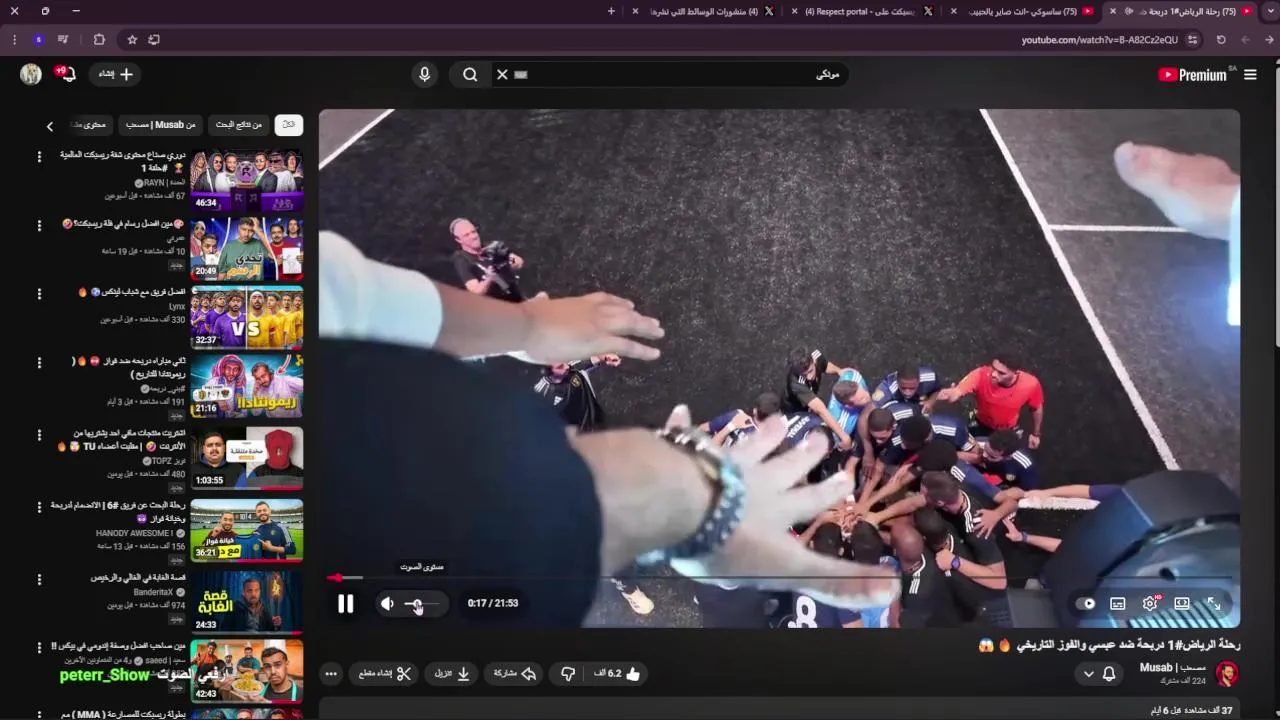This screenshot has width=1280, height=720.
Task: Bookmark this page with the star icon
Action: (132, 40)
